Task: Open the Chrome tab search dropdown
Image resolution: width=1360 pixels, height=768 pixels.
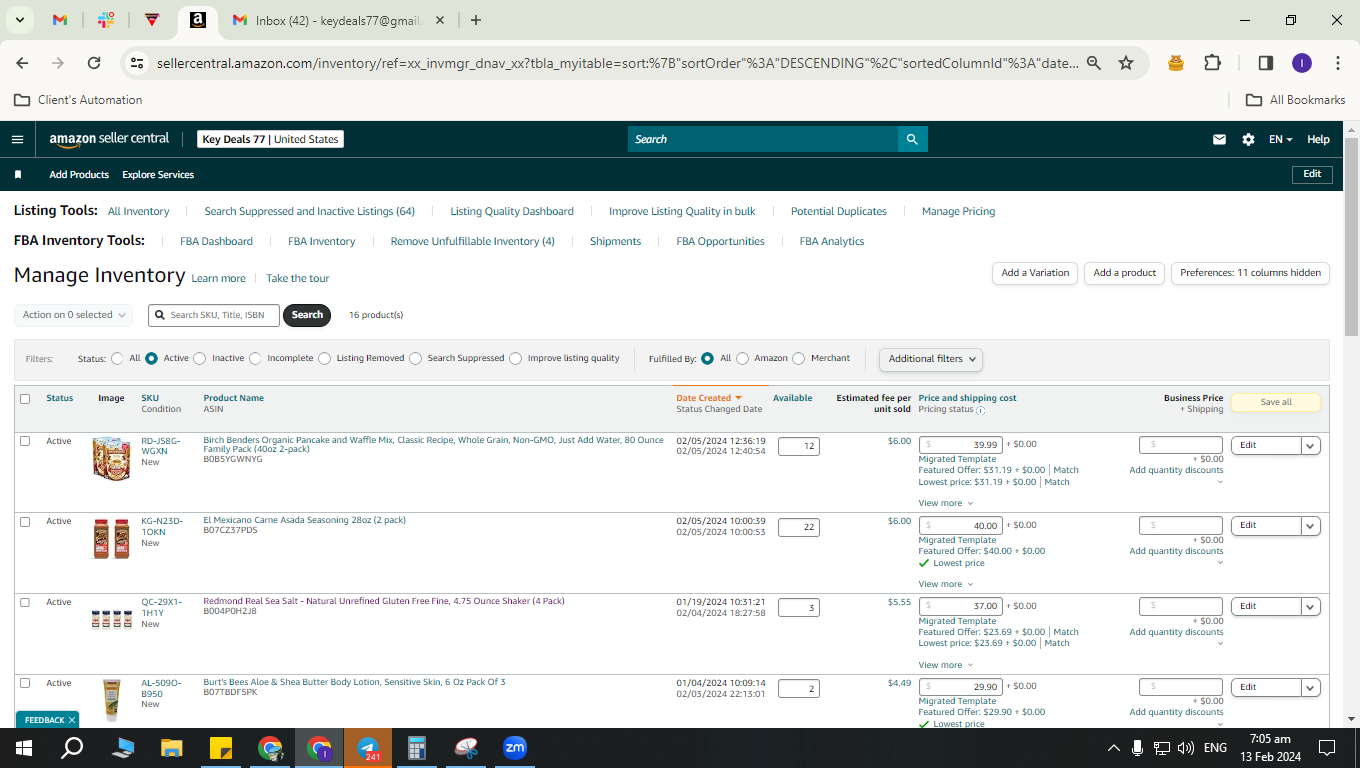Action: coord(20,20)
